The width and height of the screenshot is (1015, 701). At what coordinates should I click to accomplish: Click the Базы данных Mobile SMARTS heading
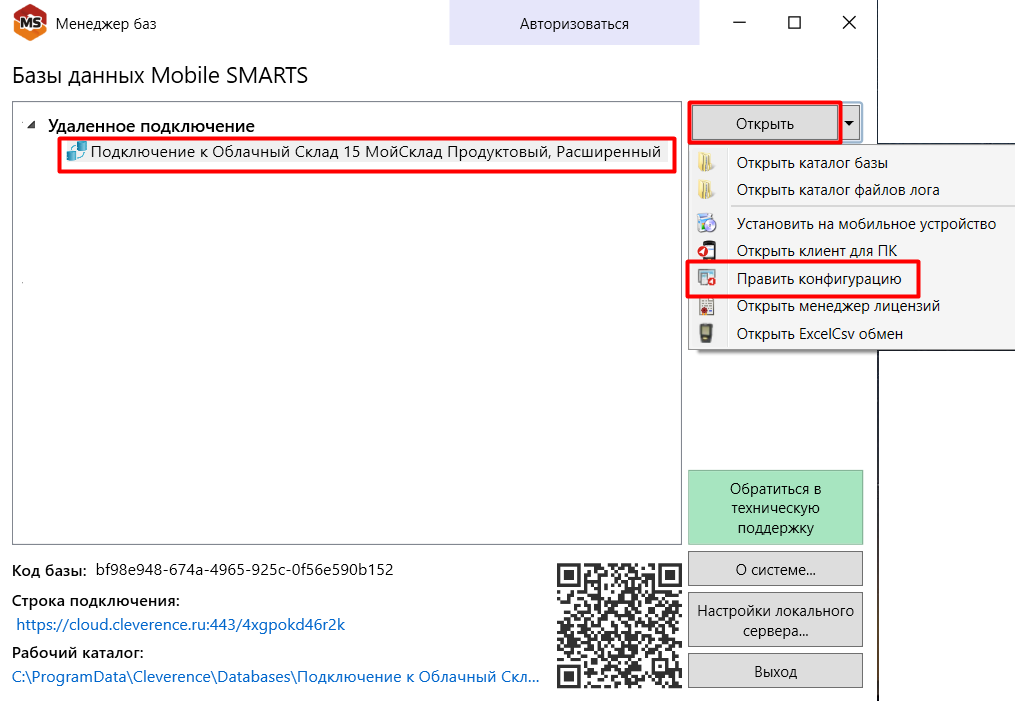160,76
